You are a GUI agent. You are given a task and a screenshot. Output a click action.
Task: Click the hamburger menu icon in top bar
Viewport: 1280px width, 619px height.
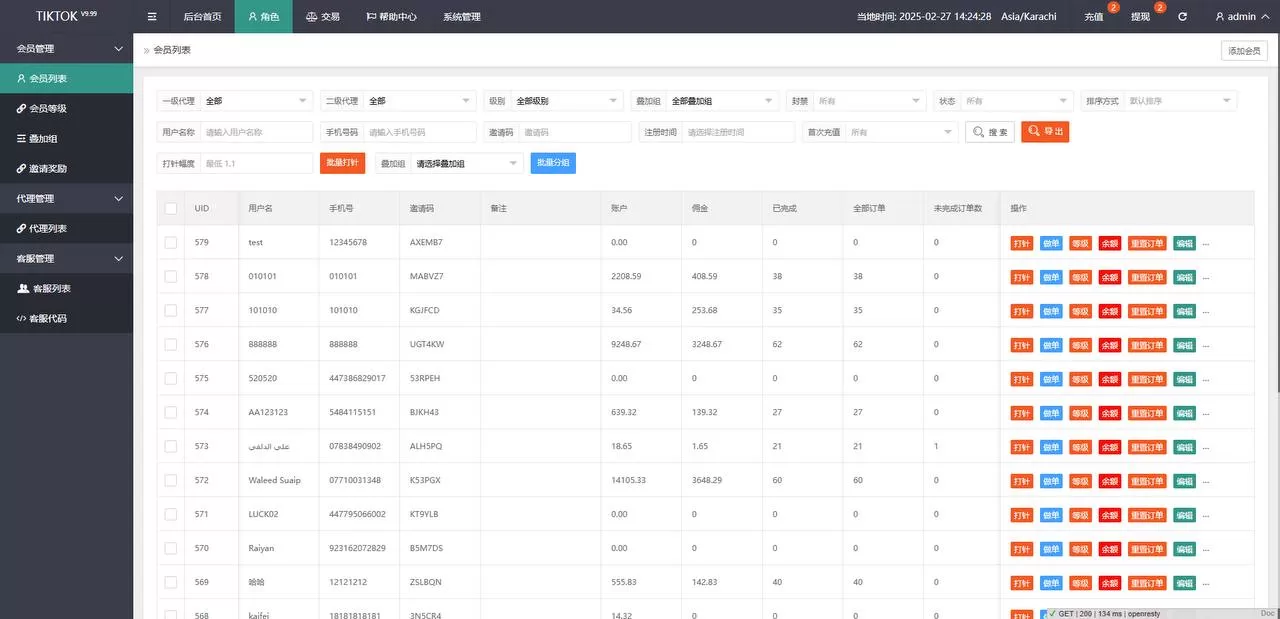tap(152, 17)
